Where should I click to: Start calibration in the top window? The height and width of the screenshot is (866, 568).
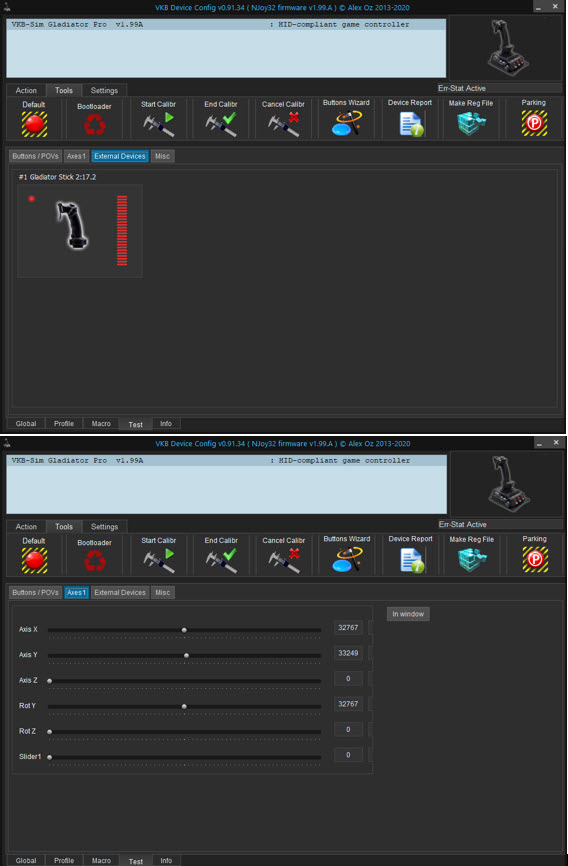(x=159, y=124)
